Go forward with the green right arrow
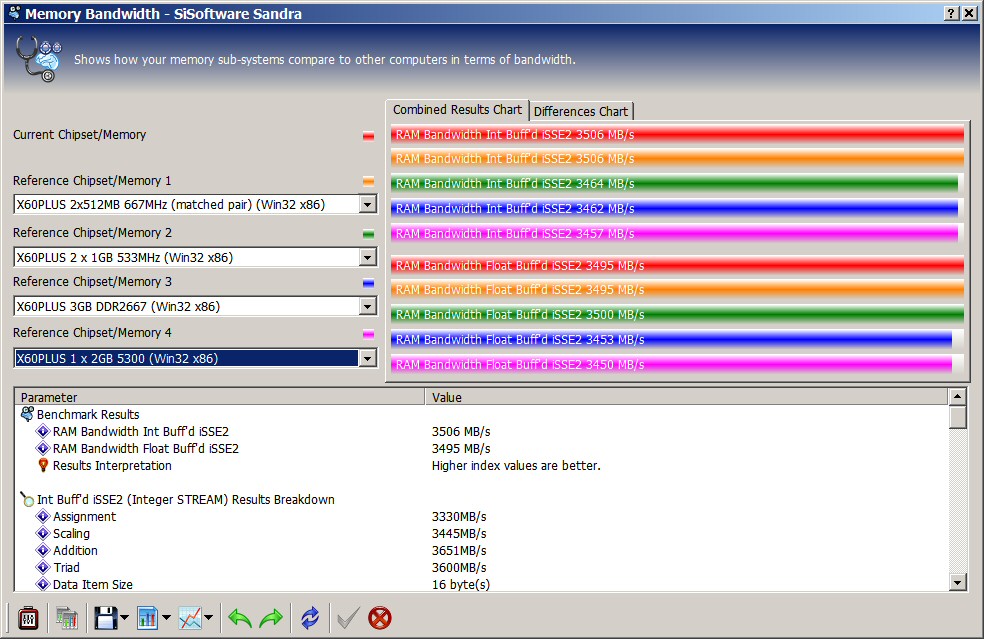Image resolution: width=984 pixels, height=639 pixels. 271,618
